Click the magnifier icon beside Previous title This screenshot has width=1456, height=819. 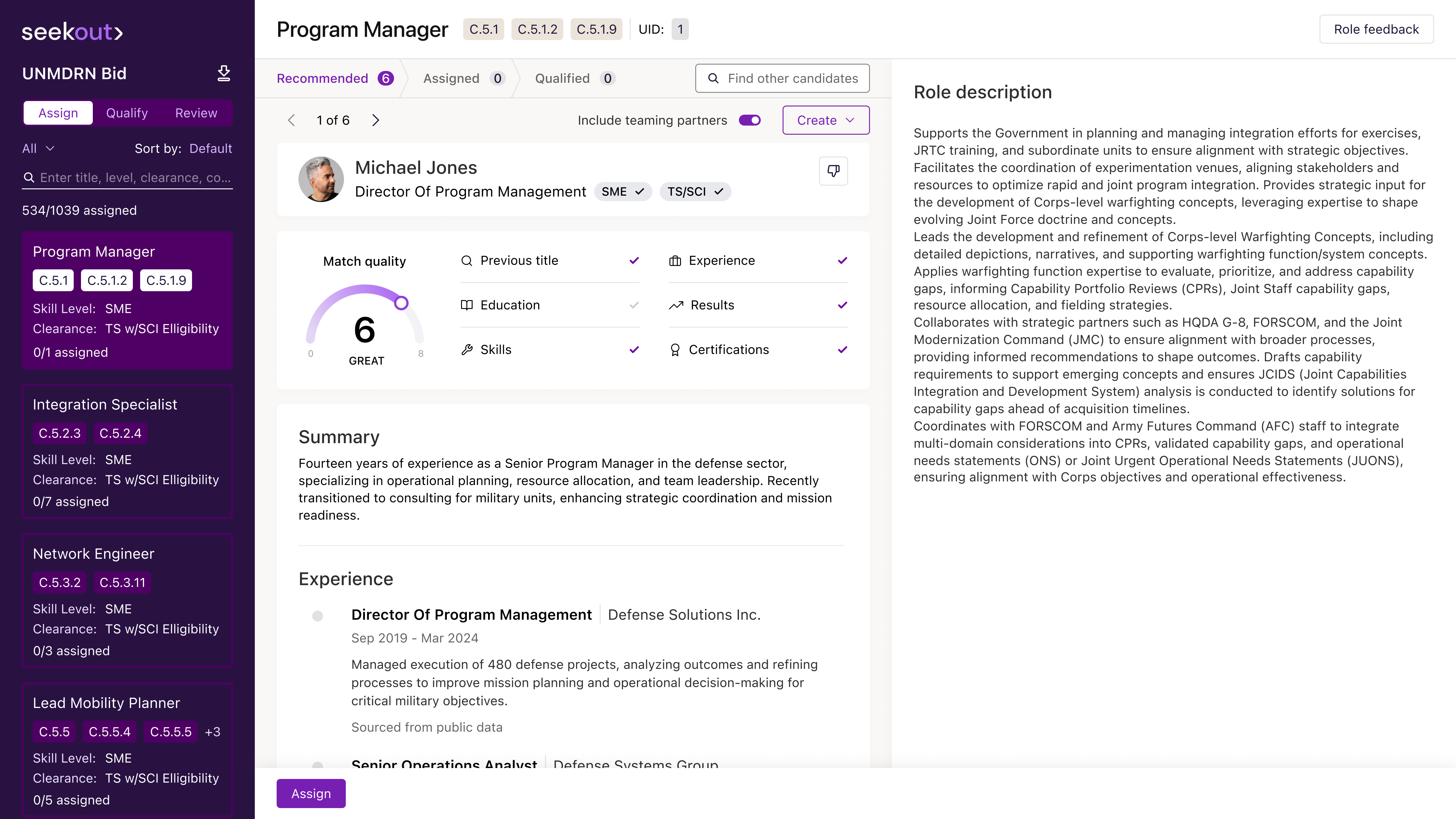[x=466, y=261]
